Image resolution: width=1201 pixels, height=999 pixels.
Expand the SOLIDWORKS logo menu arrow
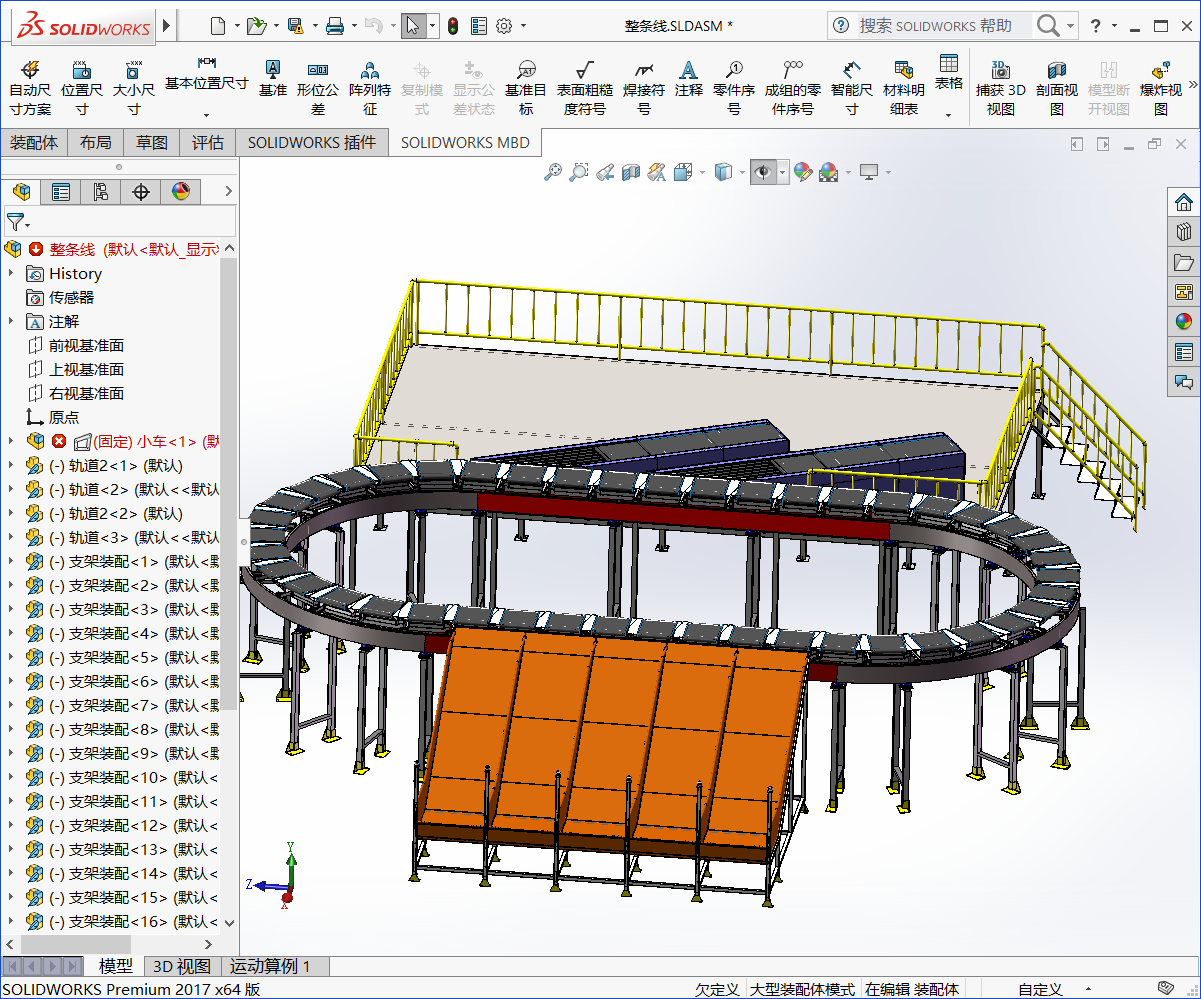tap(166, 25)
